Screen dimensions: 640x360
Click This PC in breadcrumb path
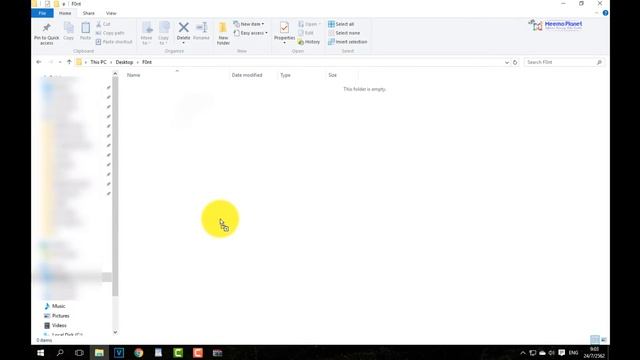(x=98, y=62)
